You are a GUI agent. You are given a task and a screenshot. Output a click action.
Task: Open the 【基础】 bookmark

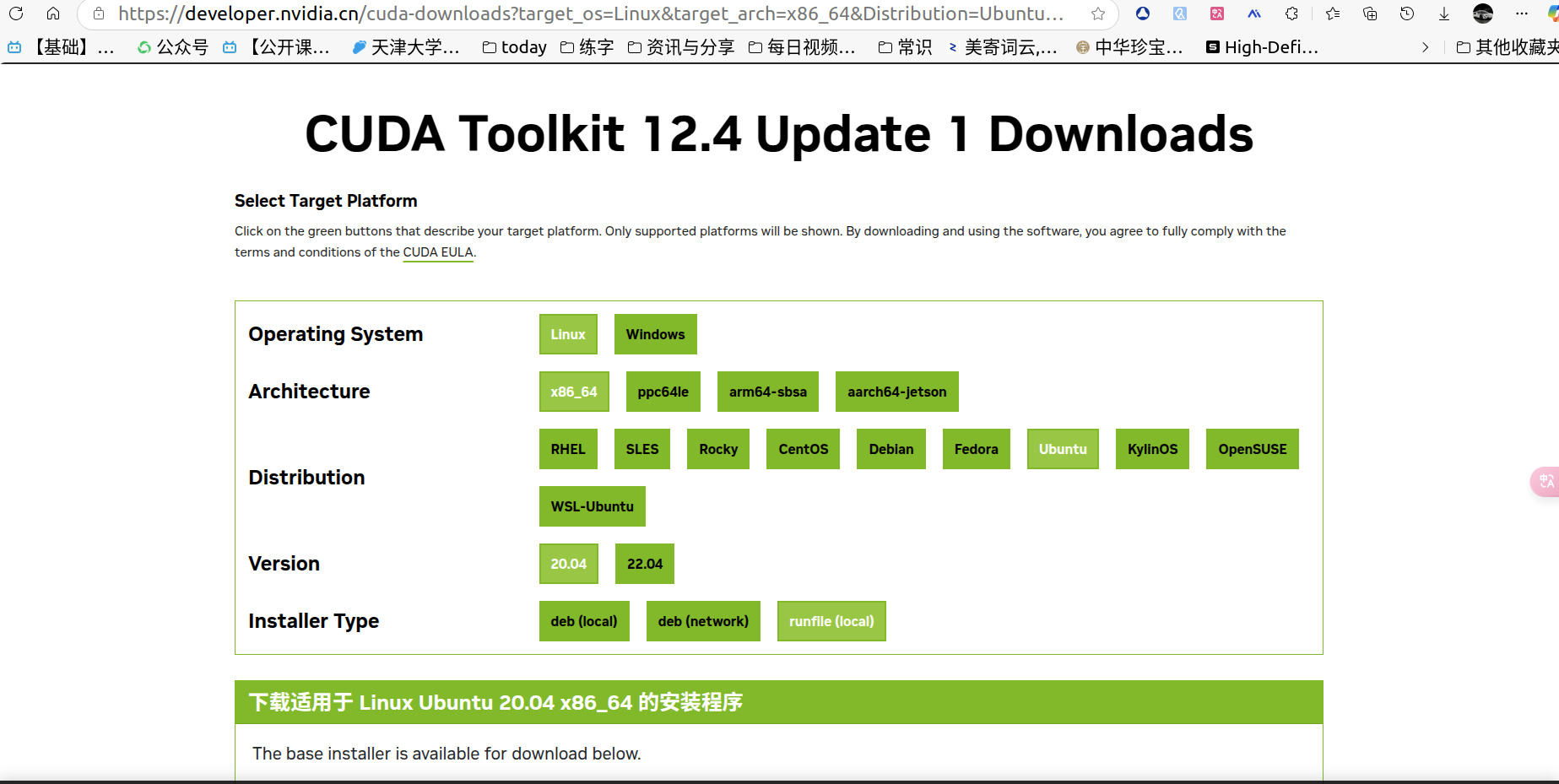61,47
